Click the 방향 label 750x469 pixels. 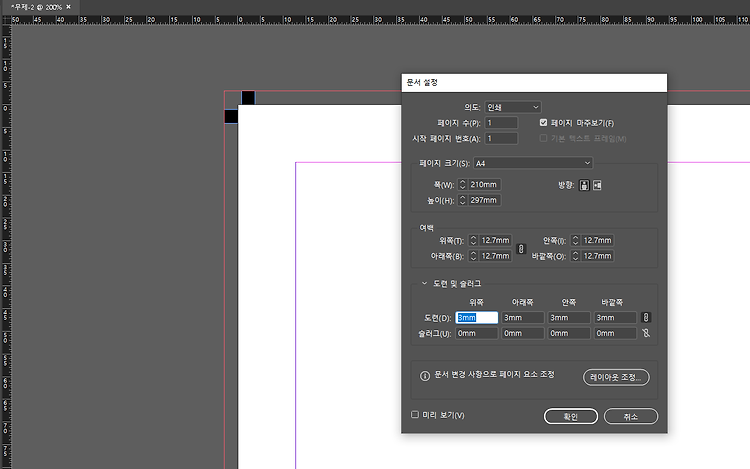[x=566, y=185]
